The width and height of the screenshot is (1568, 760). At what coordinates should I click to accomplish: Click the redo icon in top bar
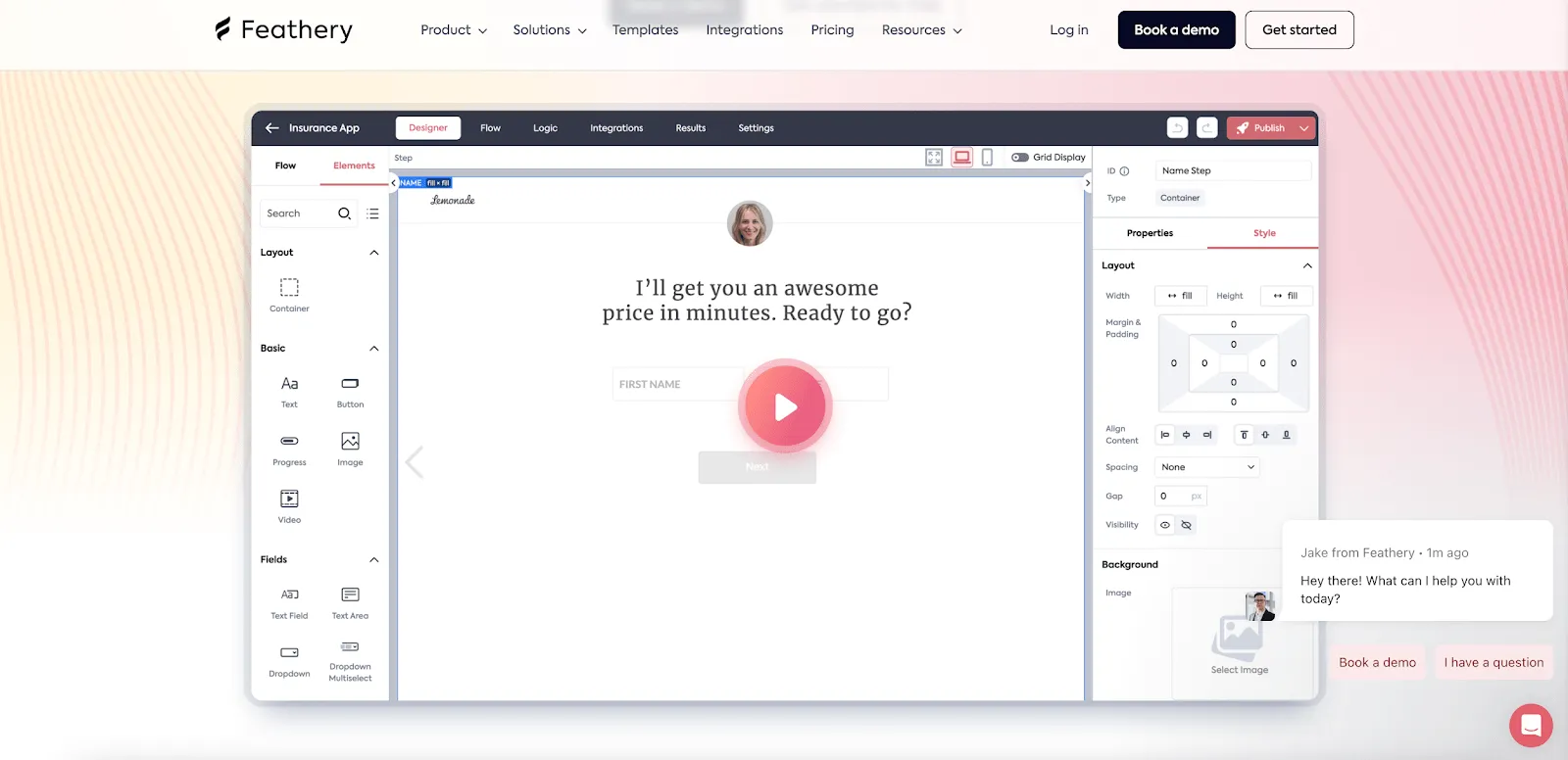coord(1207,128)
